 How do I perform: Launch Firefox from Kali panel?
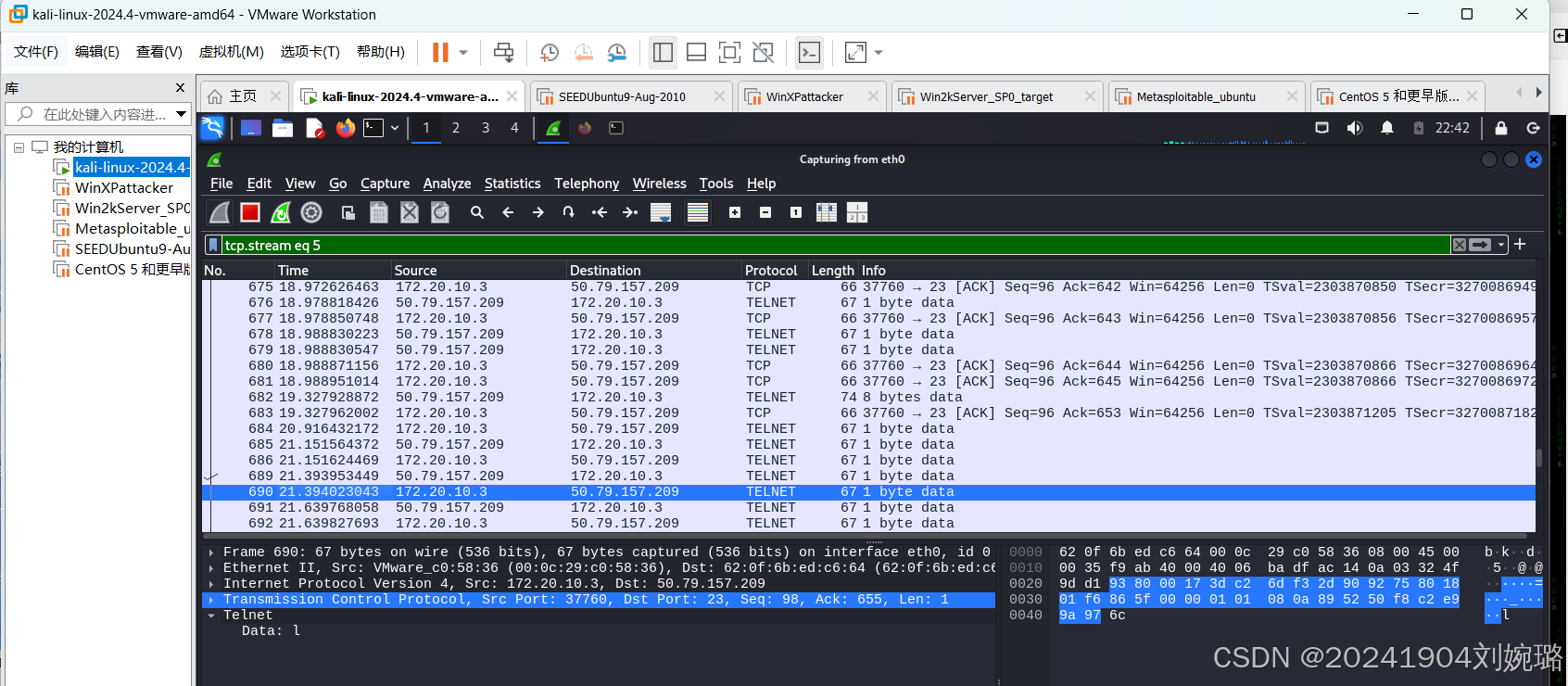346,128
